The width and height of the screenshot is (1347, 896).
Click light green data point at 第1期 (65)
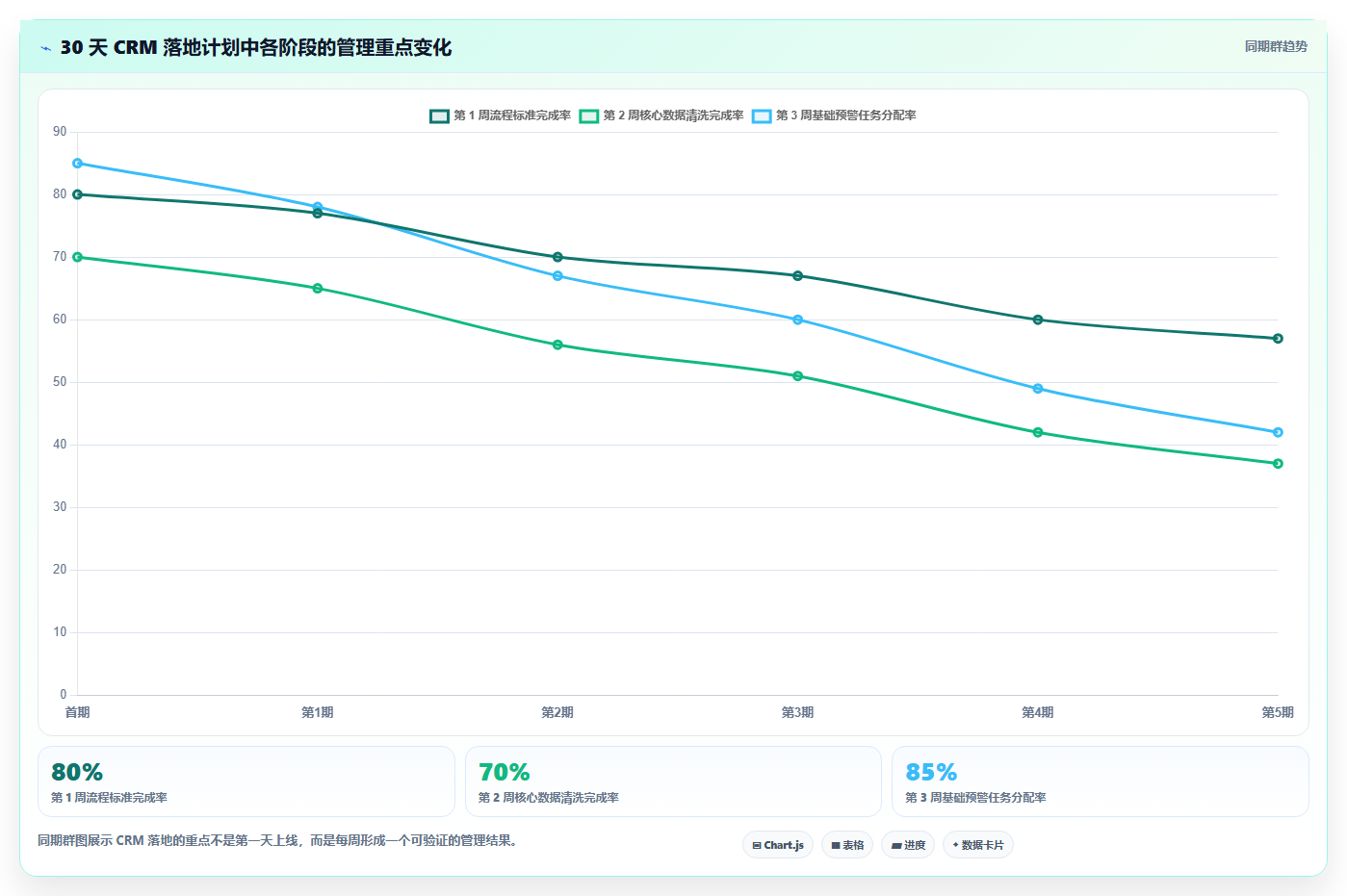click(x=318, y=289)
